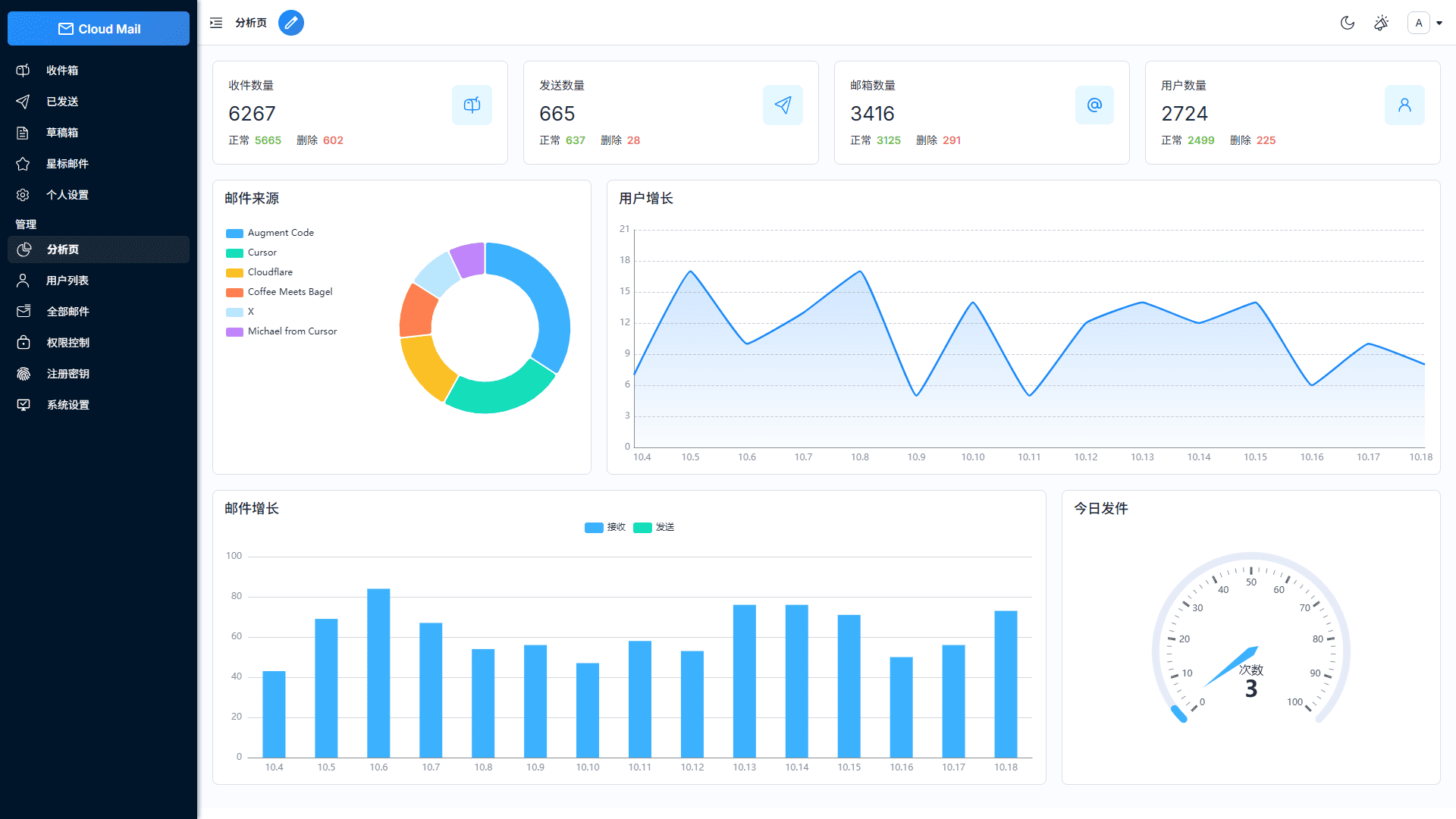Viewport: 1456px width, 819px height.
Task: Open the 系统设置 icon in sidebar
Action: 23,404
